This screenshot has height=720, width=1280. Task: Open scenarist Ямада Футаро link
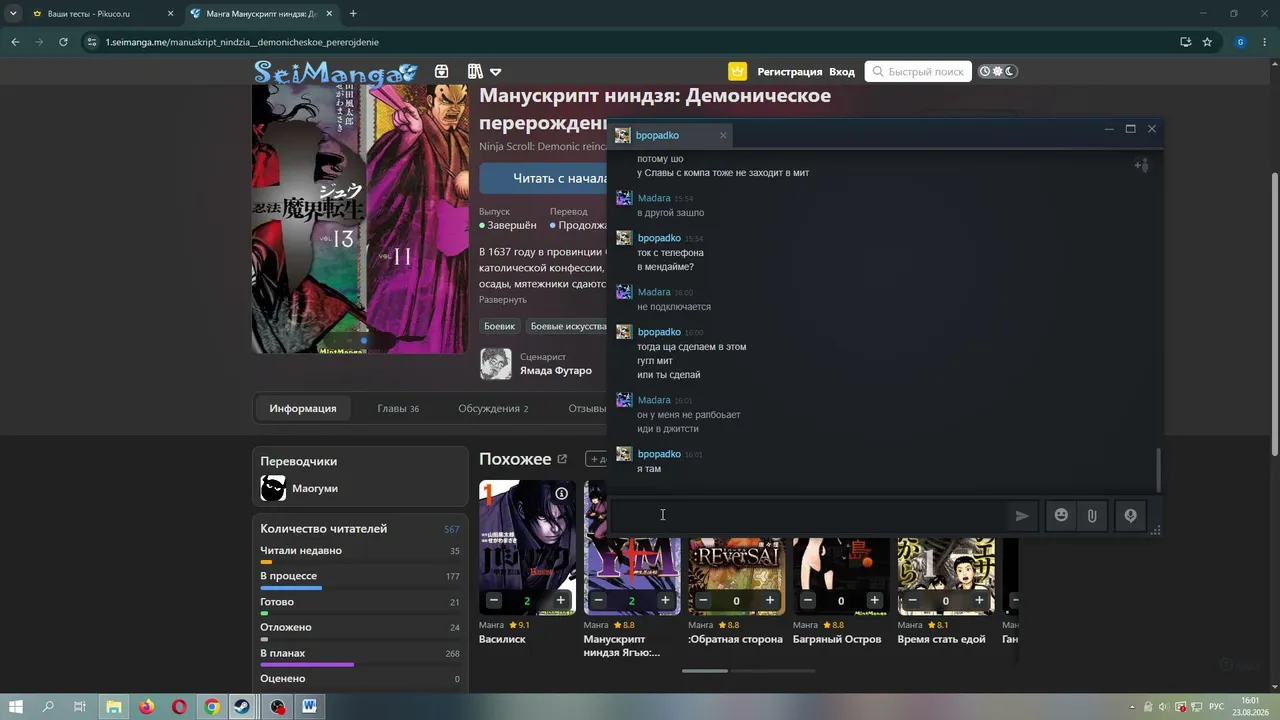click(x=556, y=371)
